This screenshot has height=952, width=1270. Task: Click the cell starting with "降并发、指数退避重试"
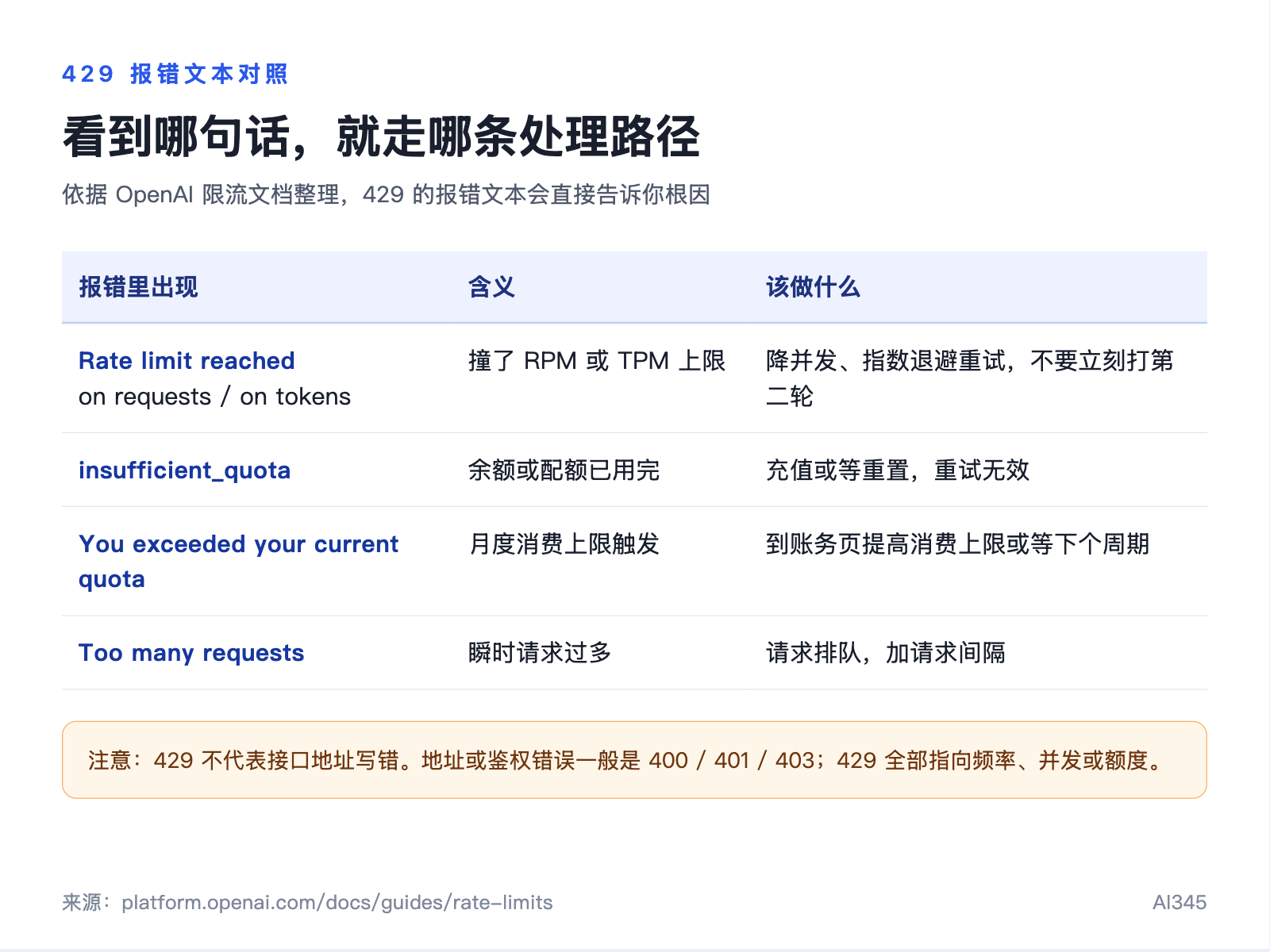coord(969,378)
